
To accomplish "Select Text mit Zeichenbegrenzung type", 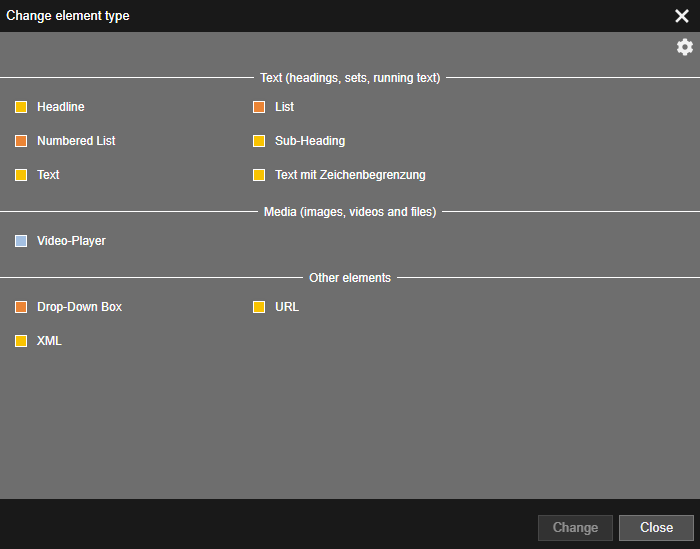I will (350, 175).
